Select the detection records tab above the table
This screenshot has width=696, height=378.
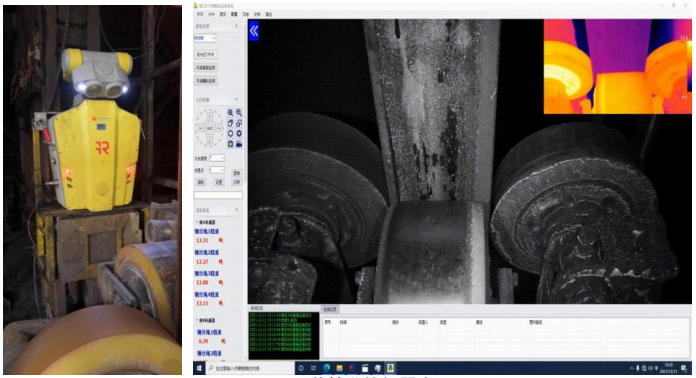tap(330, 308)
